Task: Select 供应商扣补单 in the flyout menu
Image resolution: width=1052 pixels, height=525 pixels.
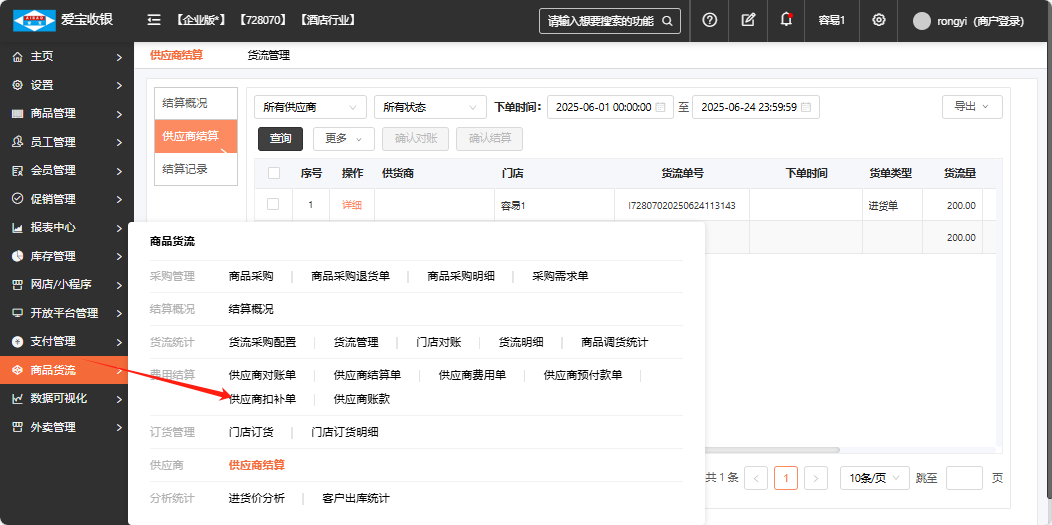Action: 262,399
